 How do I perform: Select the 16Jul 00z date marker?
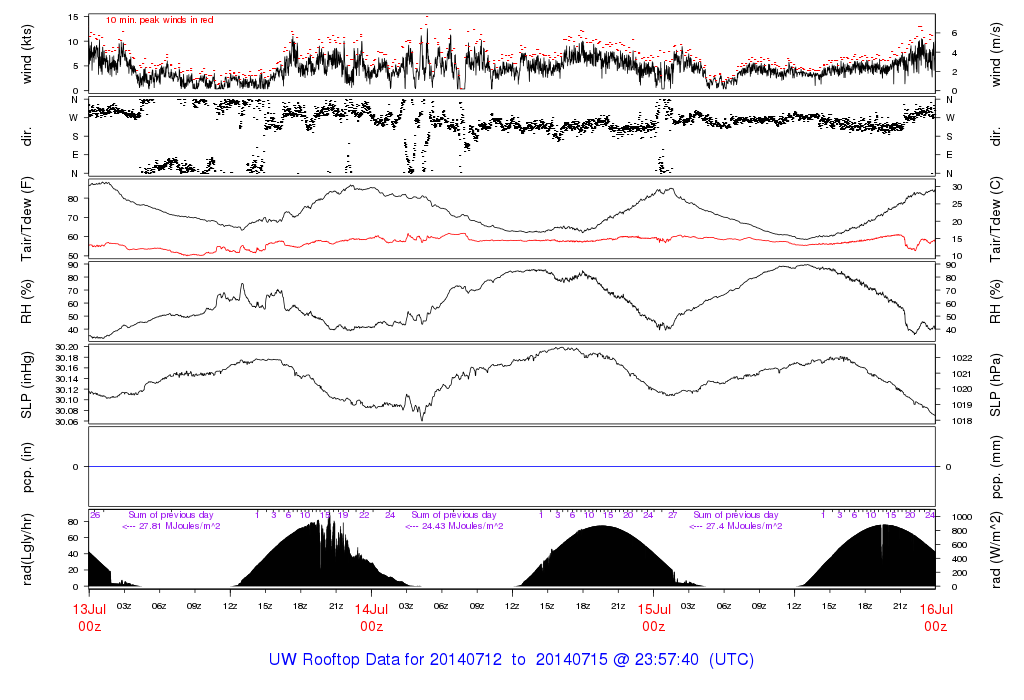[x=935, y=616]
